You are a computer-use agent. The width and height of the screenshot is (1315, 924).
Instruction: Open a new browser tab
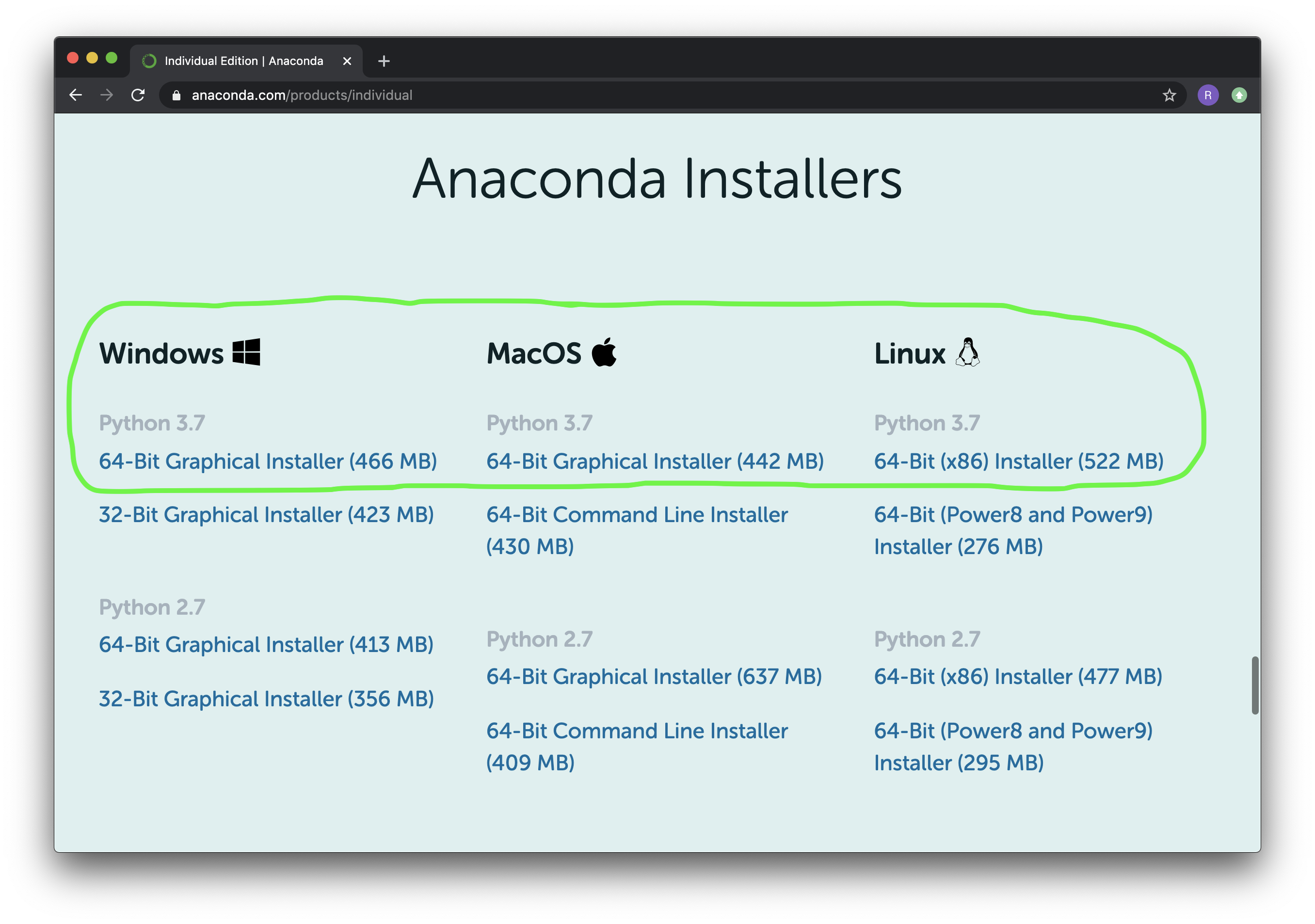(x=384, y=61)
